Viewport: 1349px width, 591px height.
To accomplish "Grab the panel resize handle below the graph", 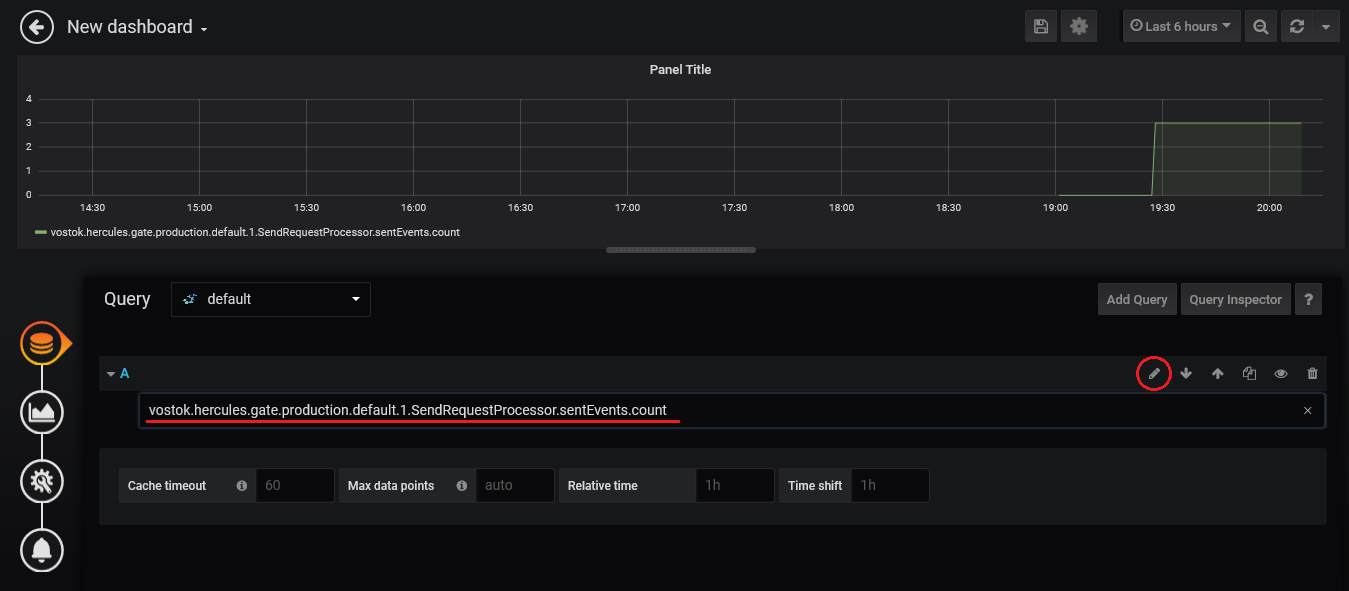I will click(x=681, y=250).
